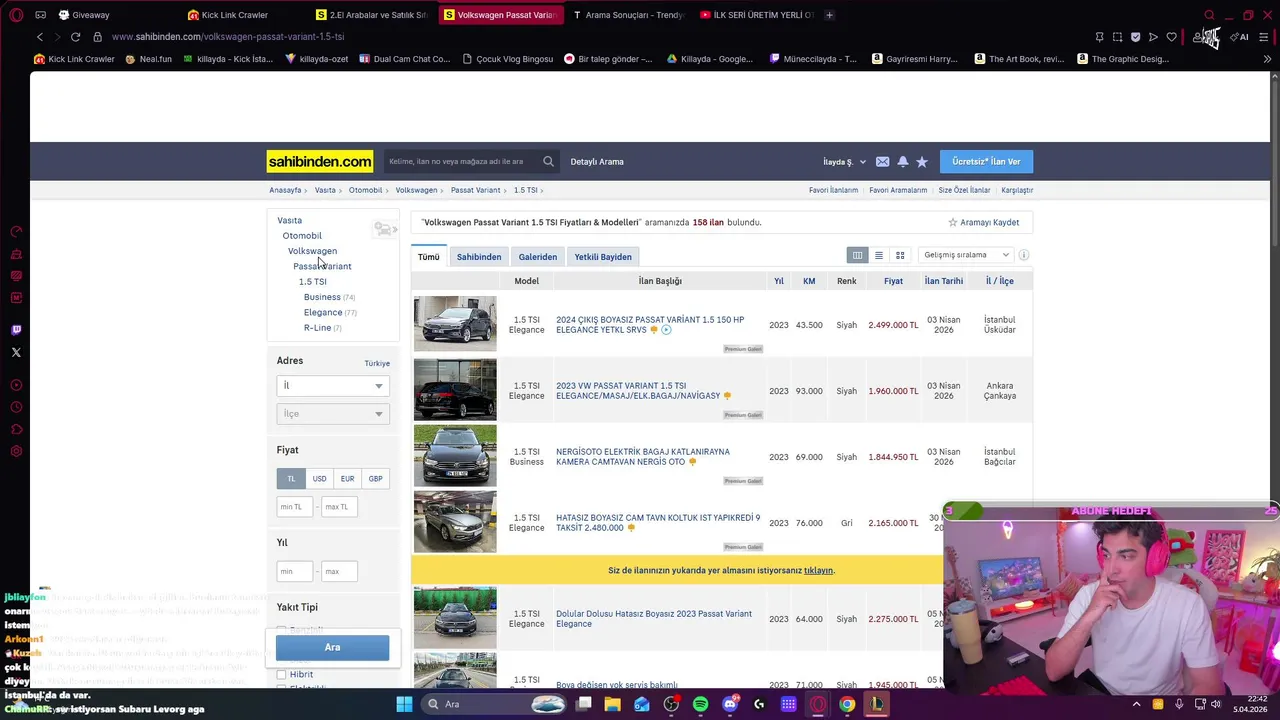
Task: Select USD currency toggle
Action: pos(319,479)
